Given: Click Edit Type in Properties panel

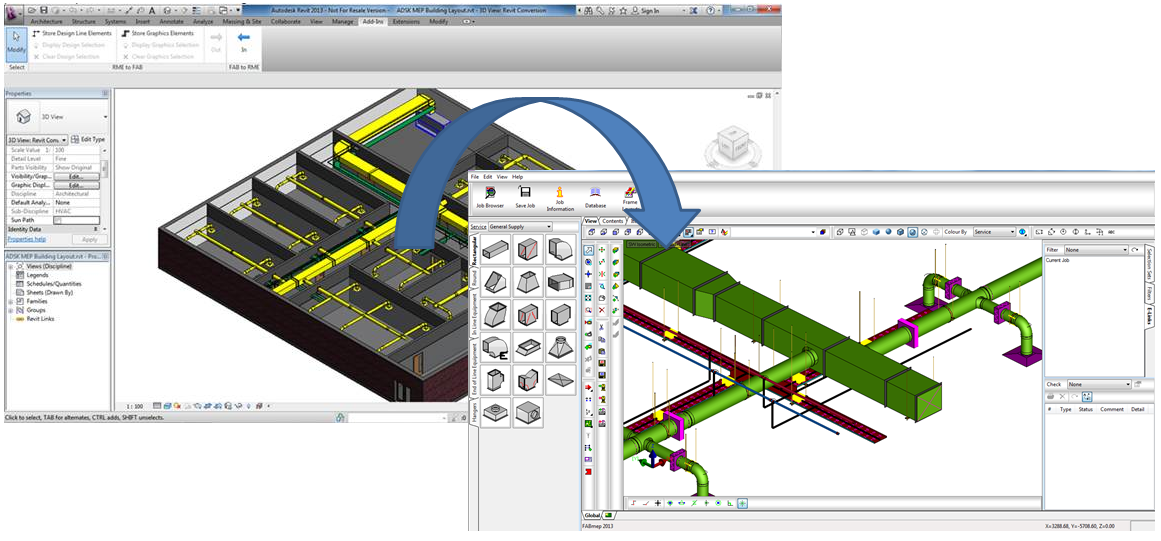Looking at the screenshot, I should [x=88, y=139].
